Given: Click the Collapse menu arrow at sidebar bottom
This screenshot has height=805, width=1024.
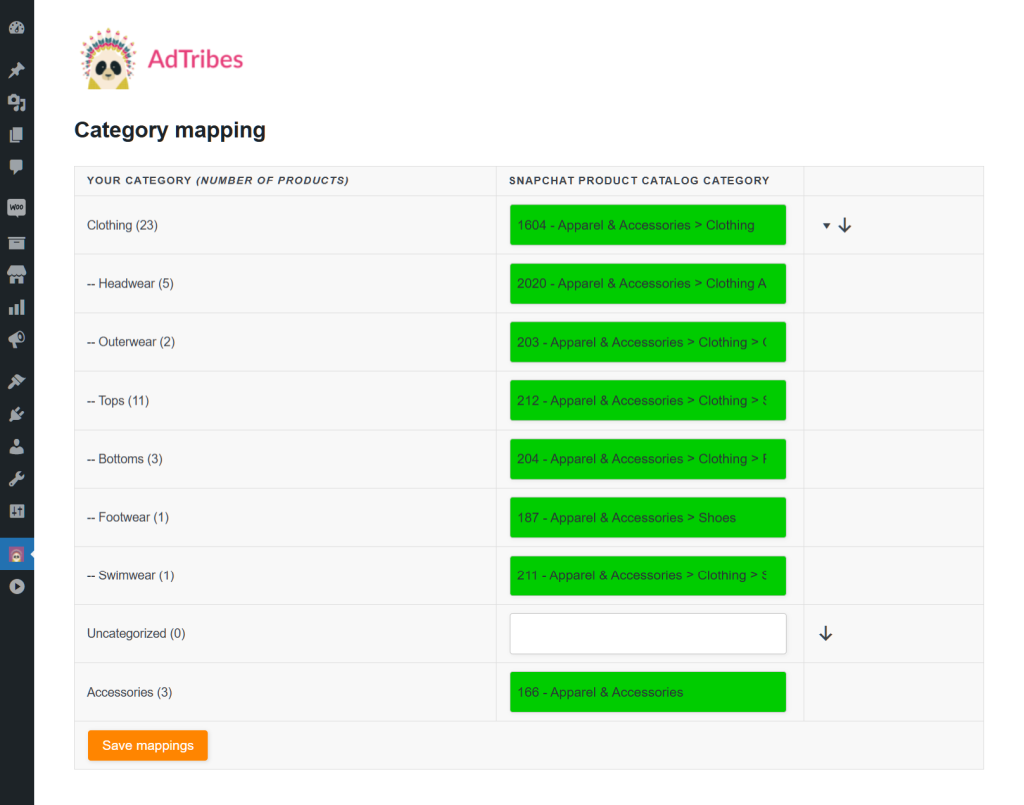Looking at the screenshot, I should point(16,587).
